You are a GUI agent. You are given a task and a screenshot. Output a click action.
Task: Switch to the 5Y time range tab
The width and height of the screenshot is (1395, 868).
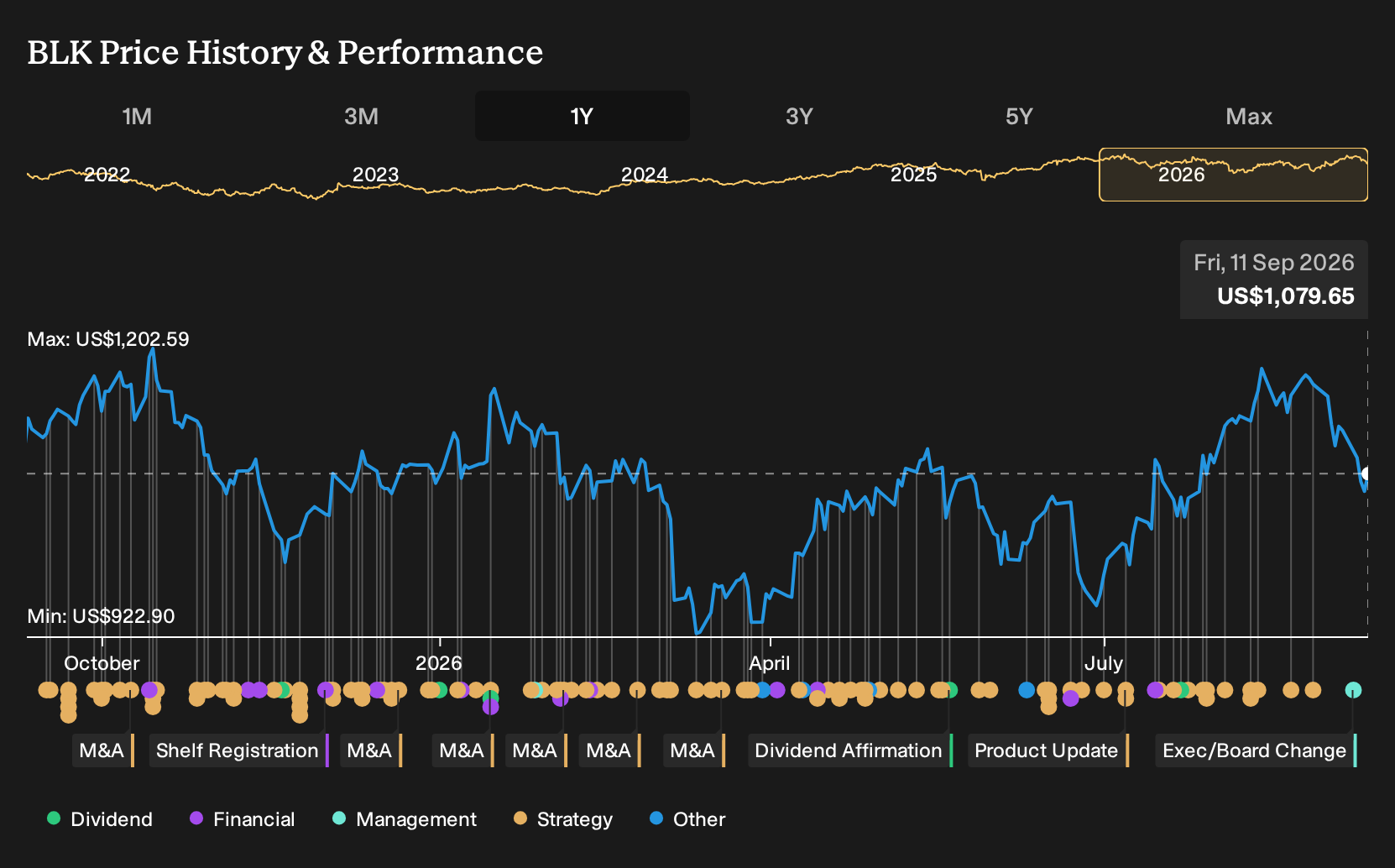coord(1019,116)
